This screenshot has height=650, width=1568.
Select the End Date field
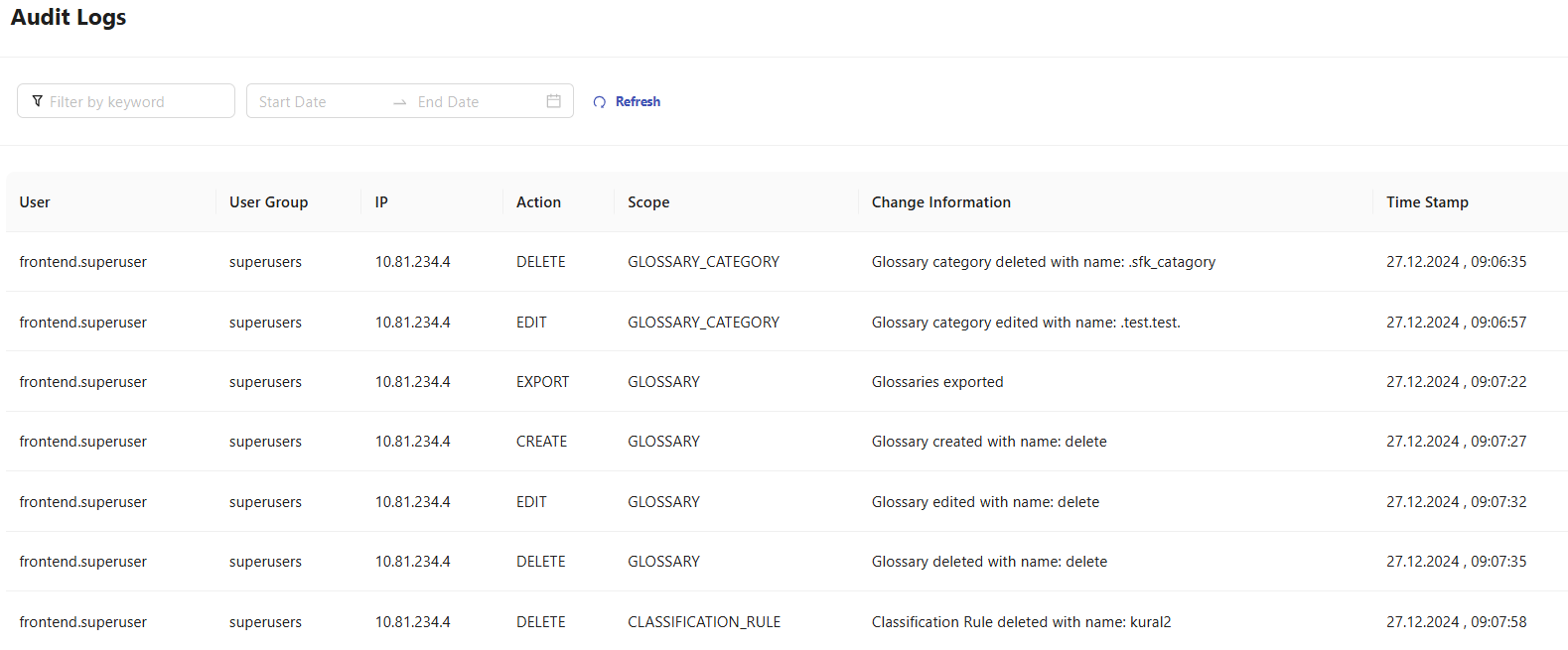pos(472,101)
